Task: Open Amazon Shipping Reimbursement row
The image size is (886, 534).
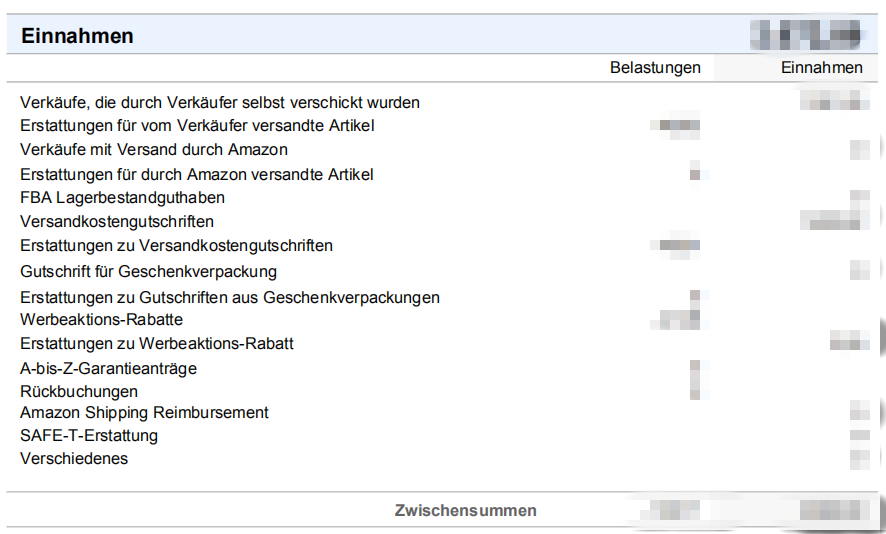Action: point(144,412)
